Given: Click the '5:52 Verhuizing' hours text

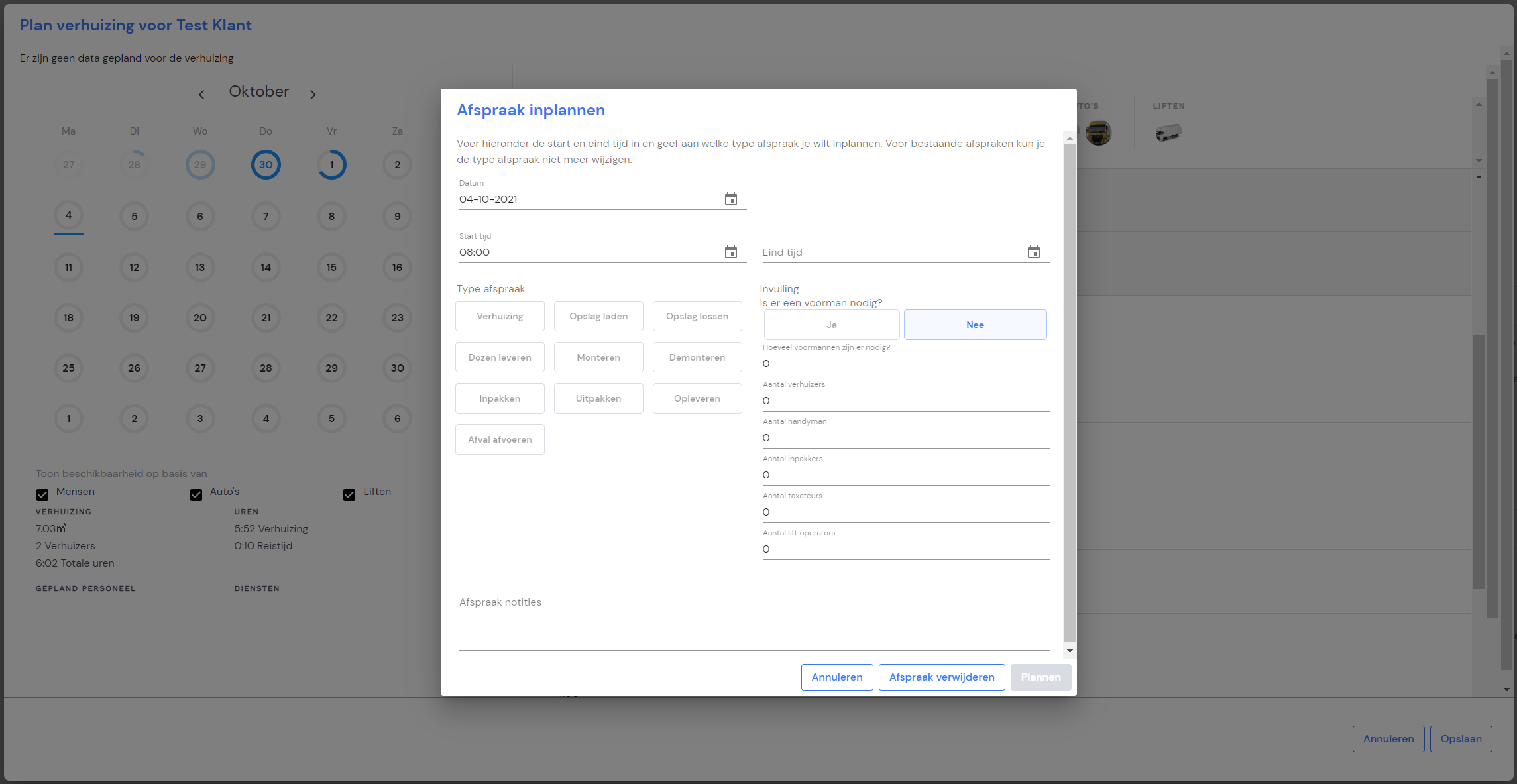Looking at the screenshot, I should (x=271, y=529).
